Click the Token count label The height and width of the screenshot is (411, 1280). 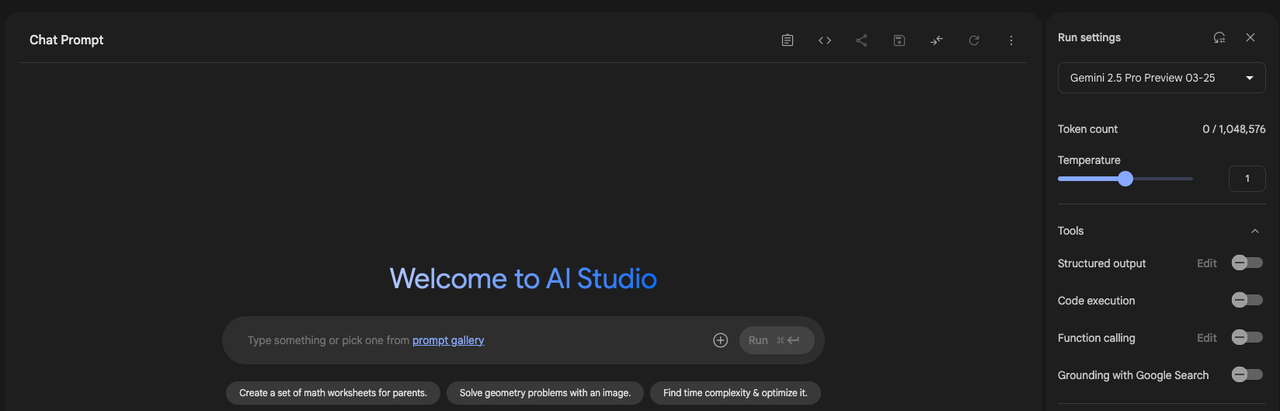pyautogui.click(x=1088, y=129)
